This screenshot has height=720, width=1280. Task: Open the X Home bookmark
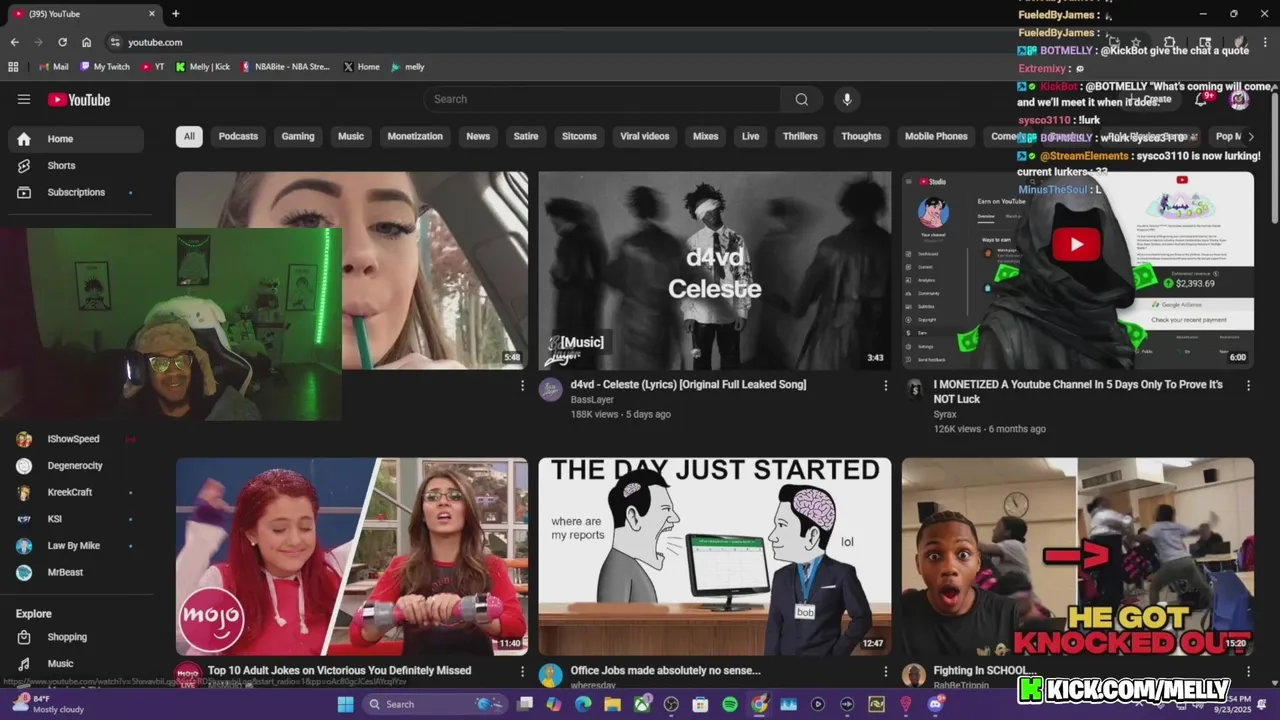(361, 67)
